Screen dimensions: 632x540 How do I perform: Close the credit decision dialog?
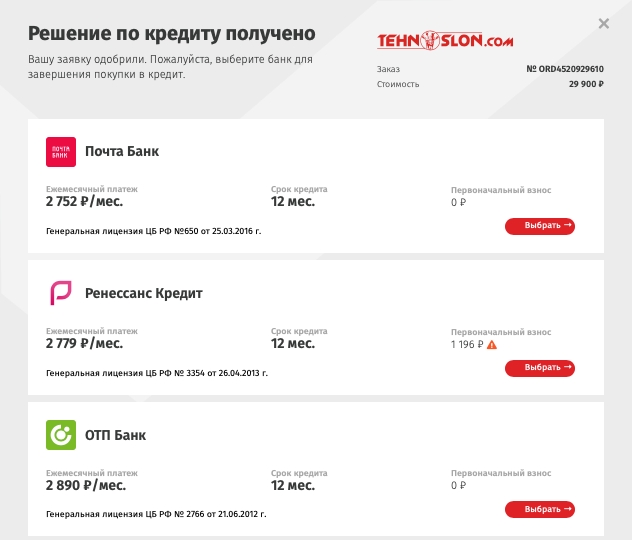coord(603,24)
